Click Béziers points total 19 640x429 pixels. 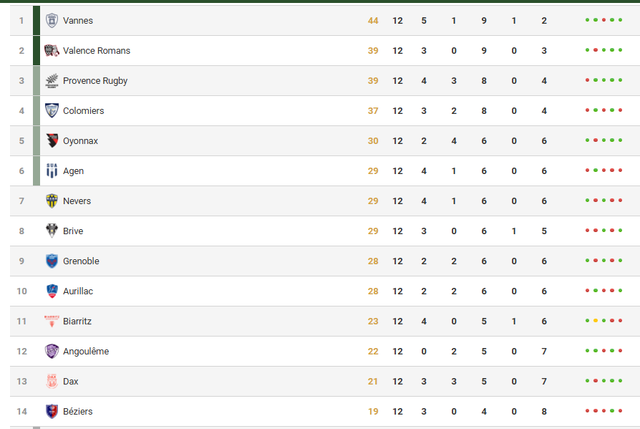373,411
